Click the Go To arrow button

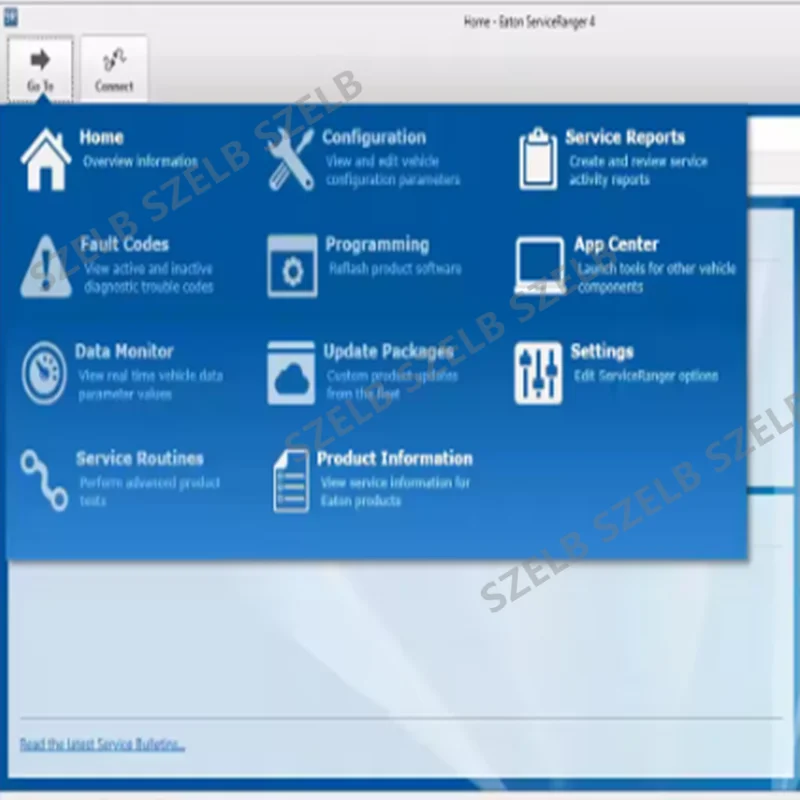coord(40,69)
